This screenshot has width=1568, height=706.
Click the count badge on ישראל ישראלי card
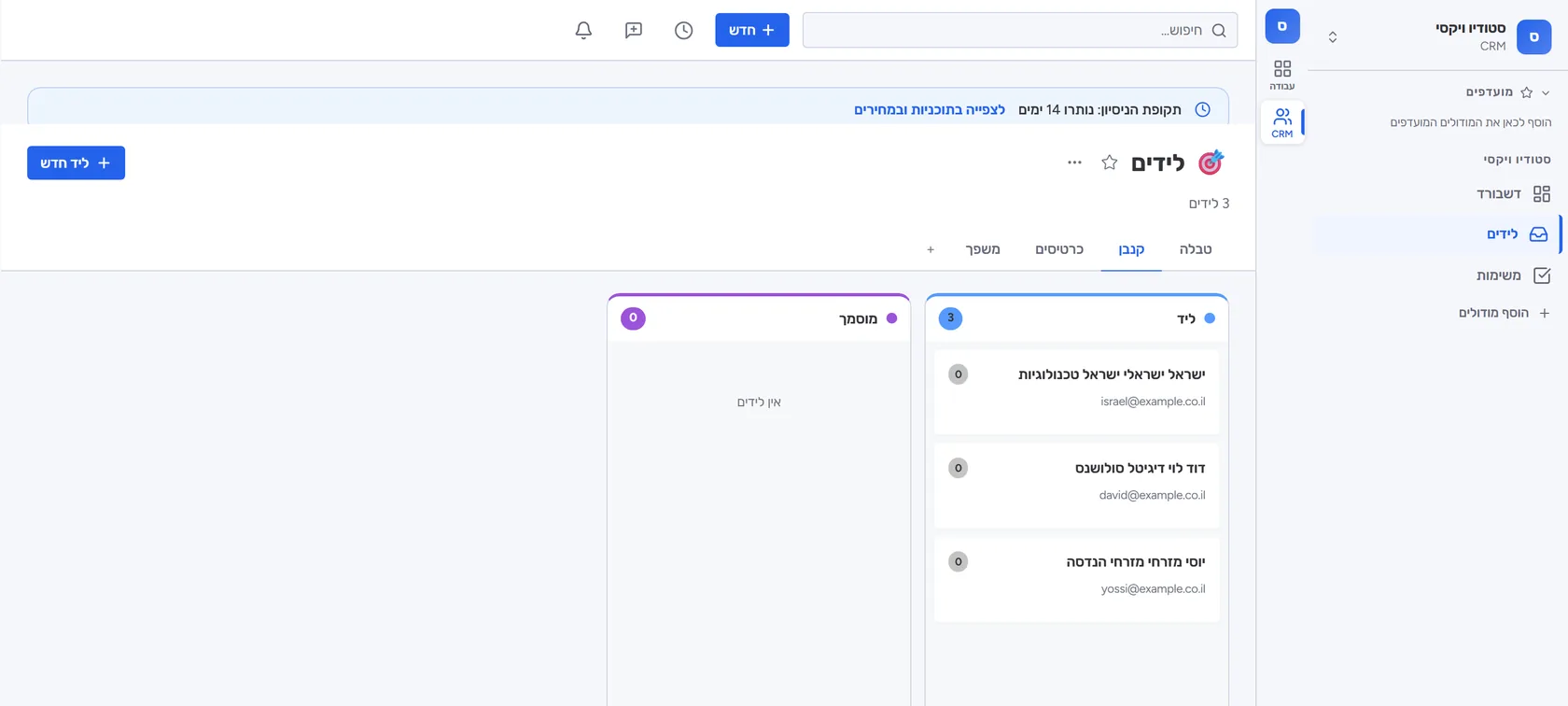[x=958, y=374]
